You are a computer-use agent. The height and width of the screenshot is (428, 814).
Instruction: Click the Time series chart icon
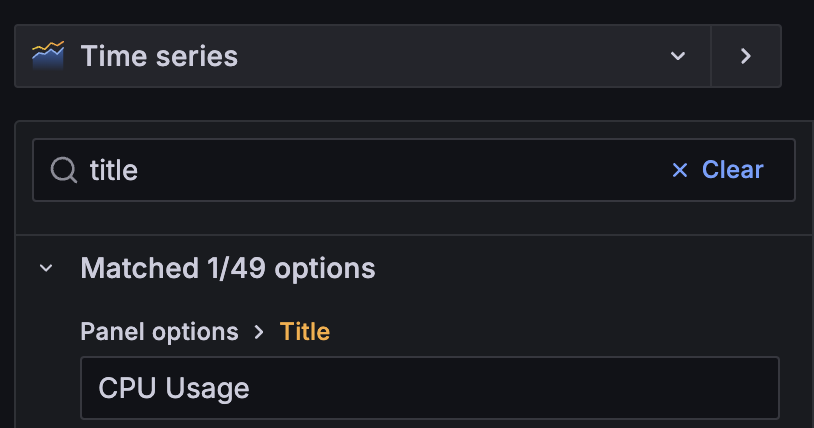(x=48, y=56)
